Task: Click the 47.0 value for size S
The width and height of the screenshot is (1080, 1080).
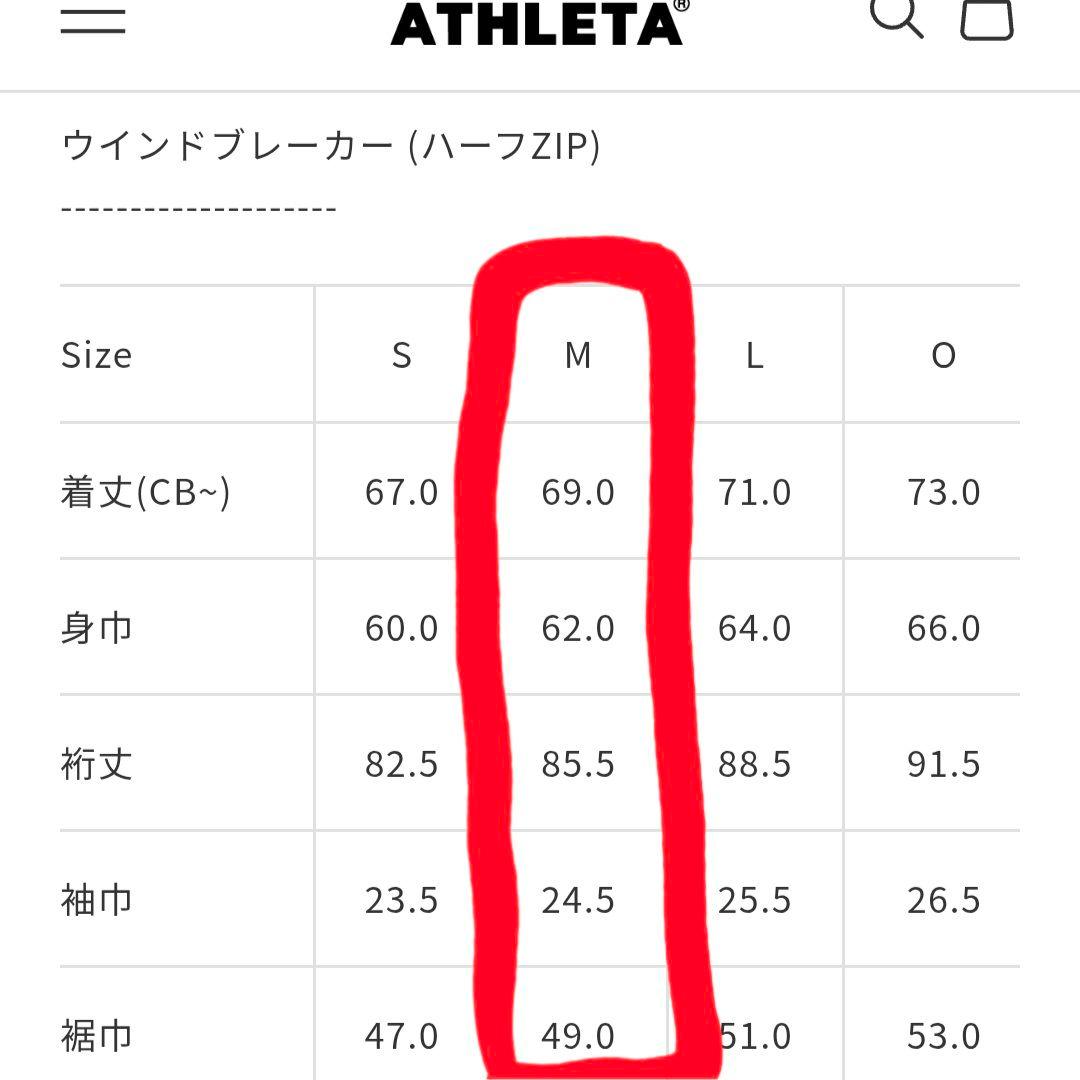Action: point(401,1038)
